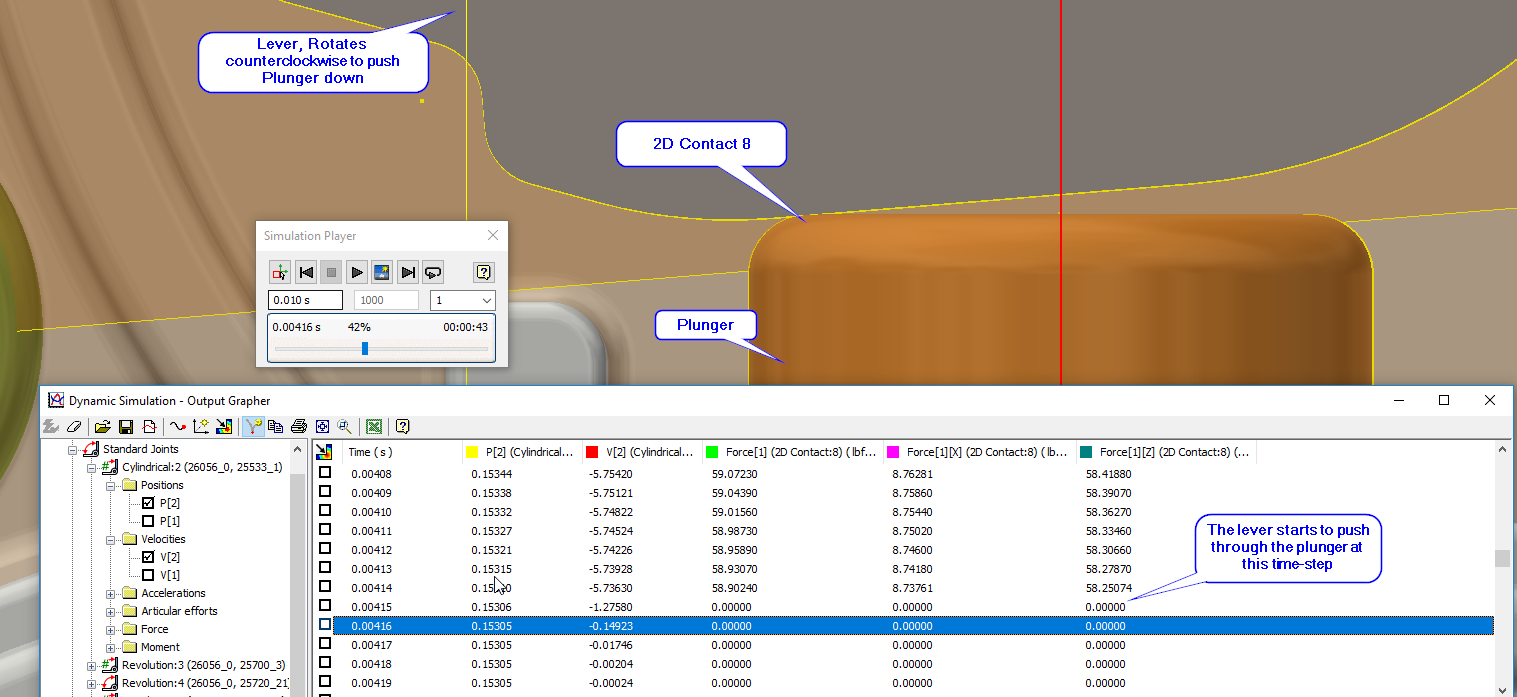Play the simulation in Simulation Player
The image size is (1517, 697).
(357, 271)
